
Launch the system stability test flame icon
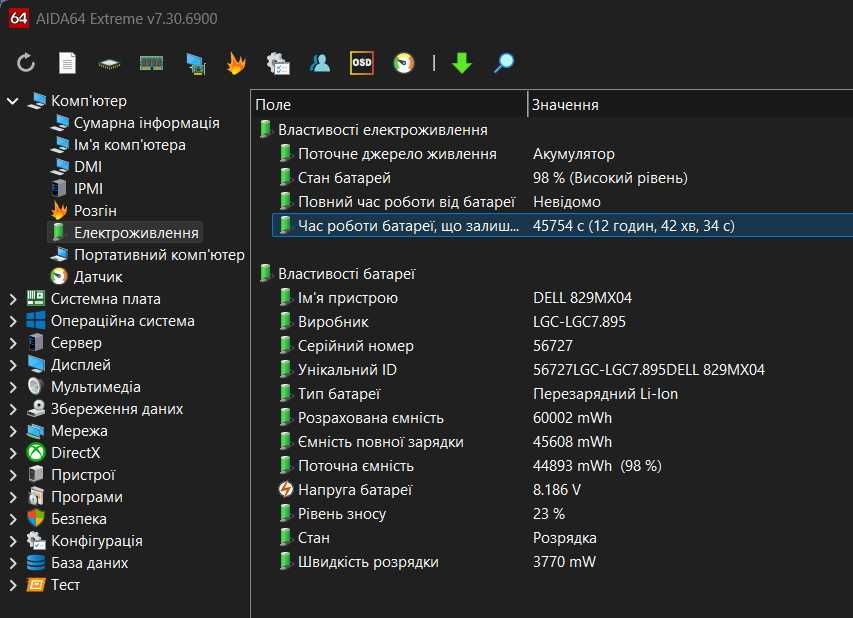[x=236, y=63]
